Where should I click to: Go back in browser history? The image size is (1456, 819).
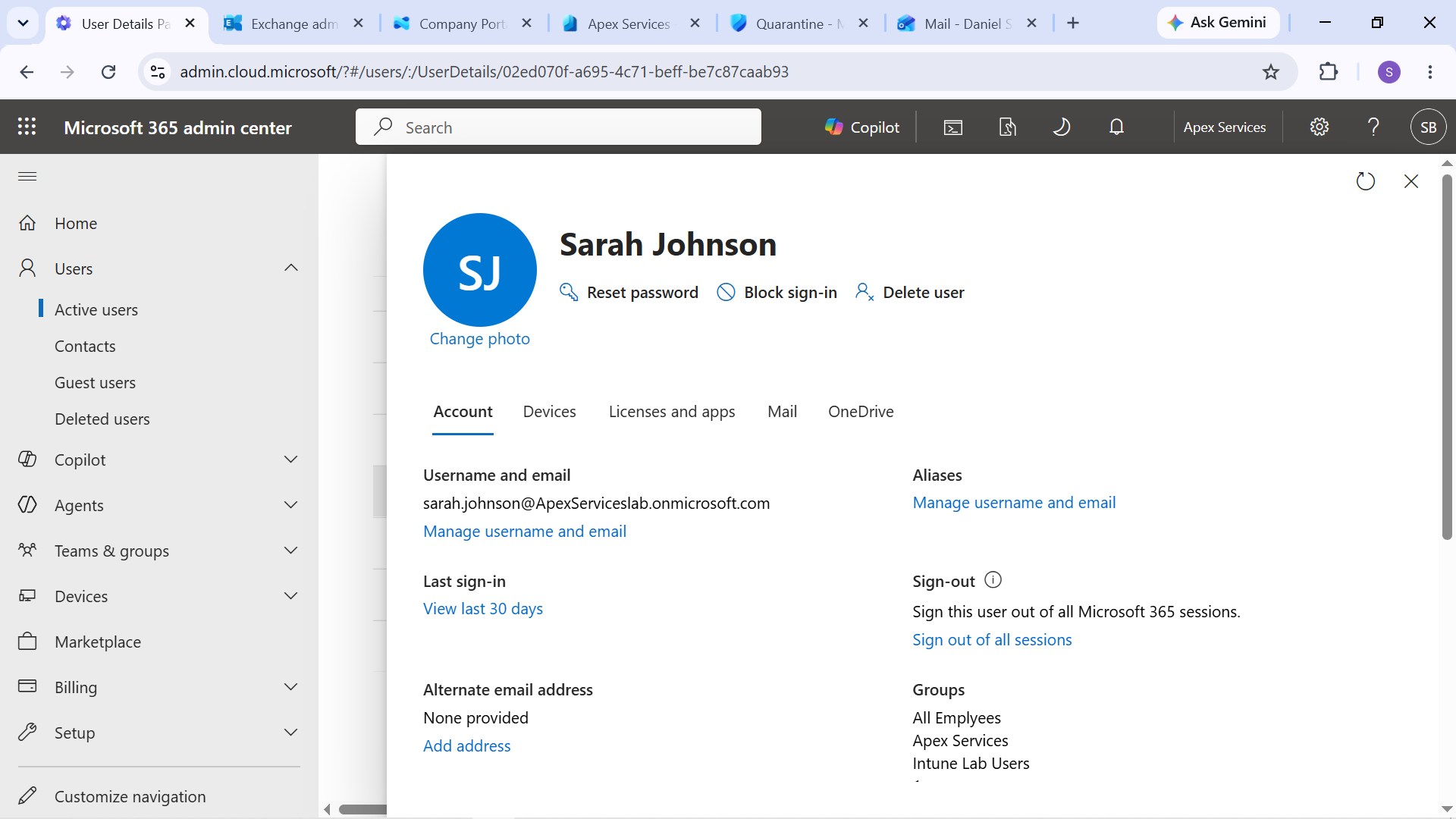coord(27,72)
